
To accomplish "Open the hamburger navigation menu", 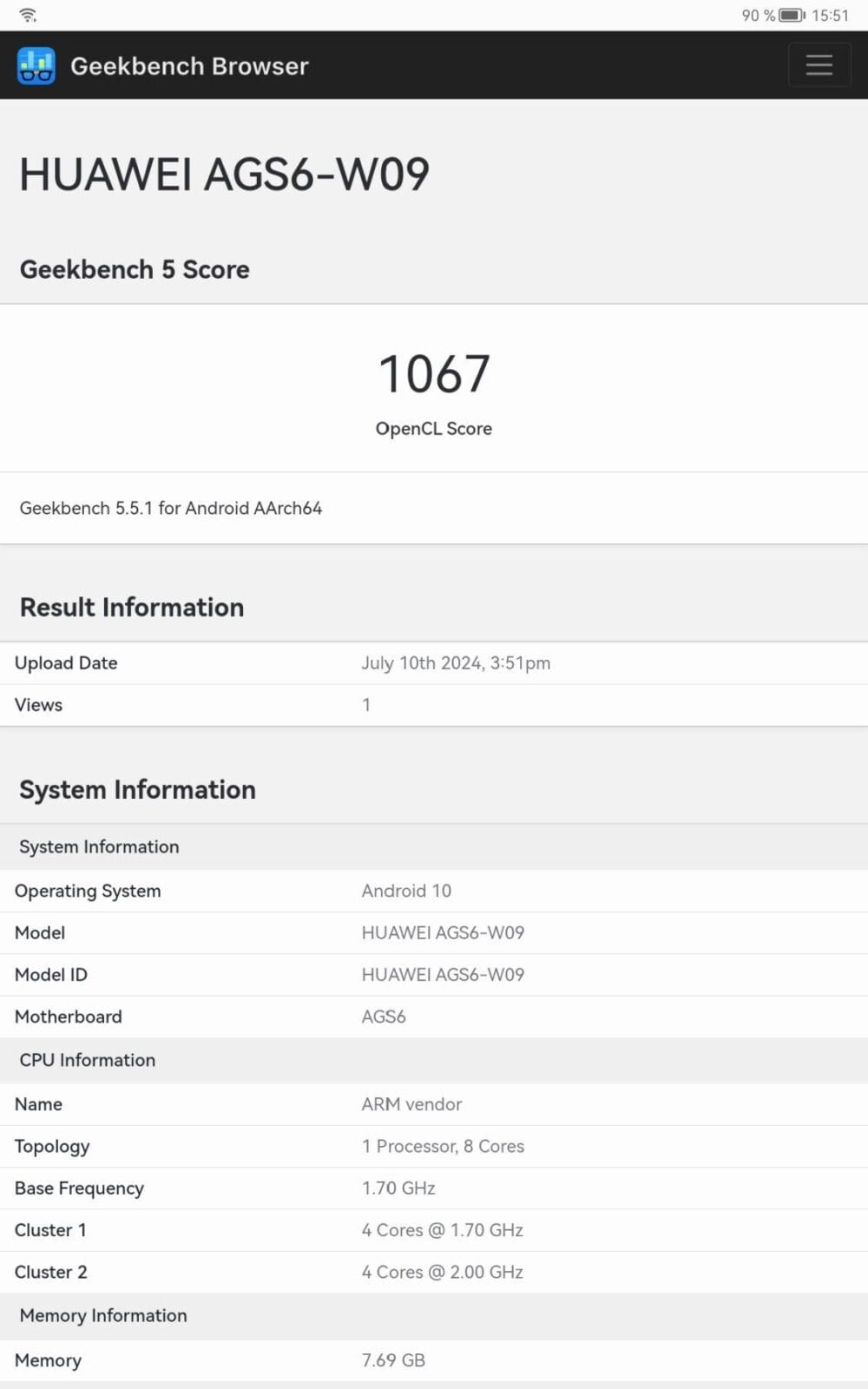I will click(819, 65).
